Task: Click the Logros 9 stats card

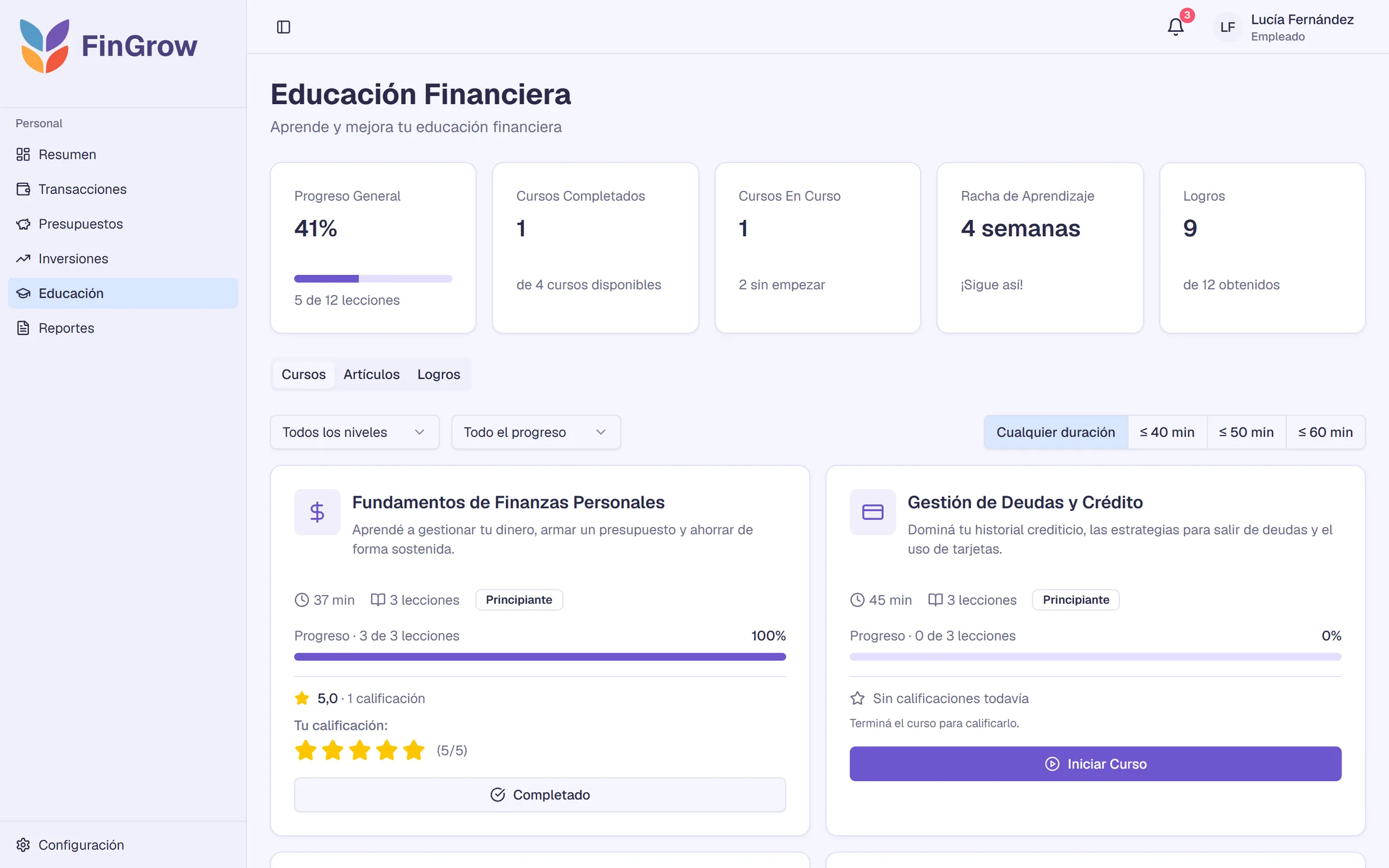Action: [1262, 248]
